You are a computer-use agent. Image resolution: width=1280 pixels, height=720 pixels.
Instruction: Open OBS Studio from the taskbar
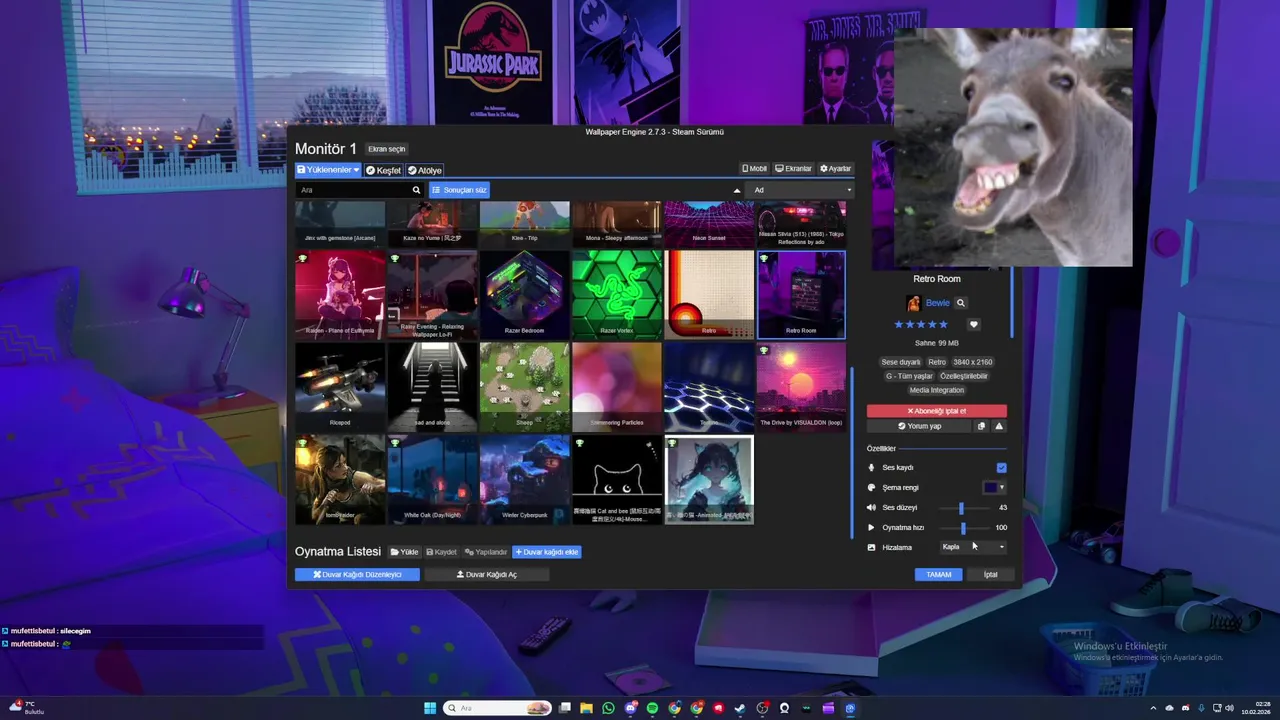click(x=762, y=708)
